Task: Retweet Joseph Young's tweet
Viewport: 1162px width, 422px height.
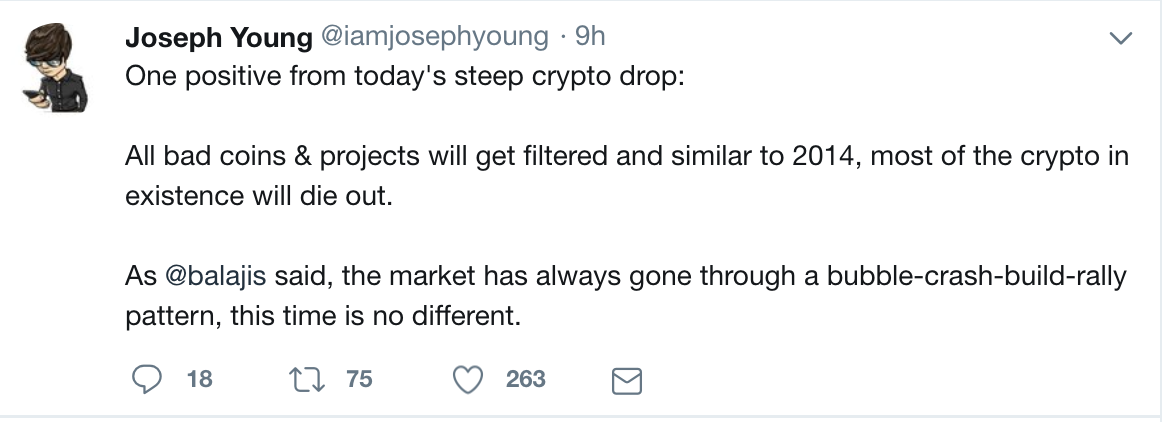Action: [x=301, y=379]
